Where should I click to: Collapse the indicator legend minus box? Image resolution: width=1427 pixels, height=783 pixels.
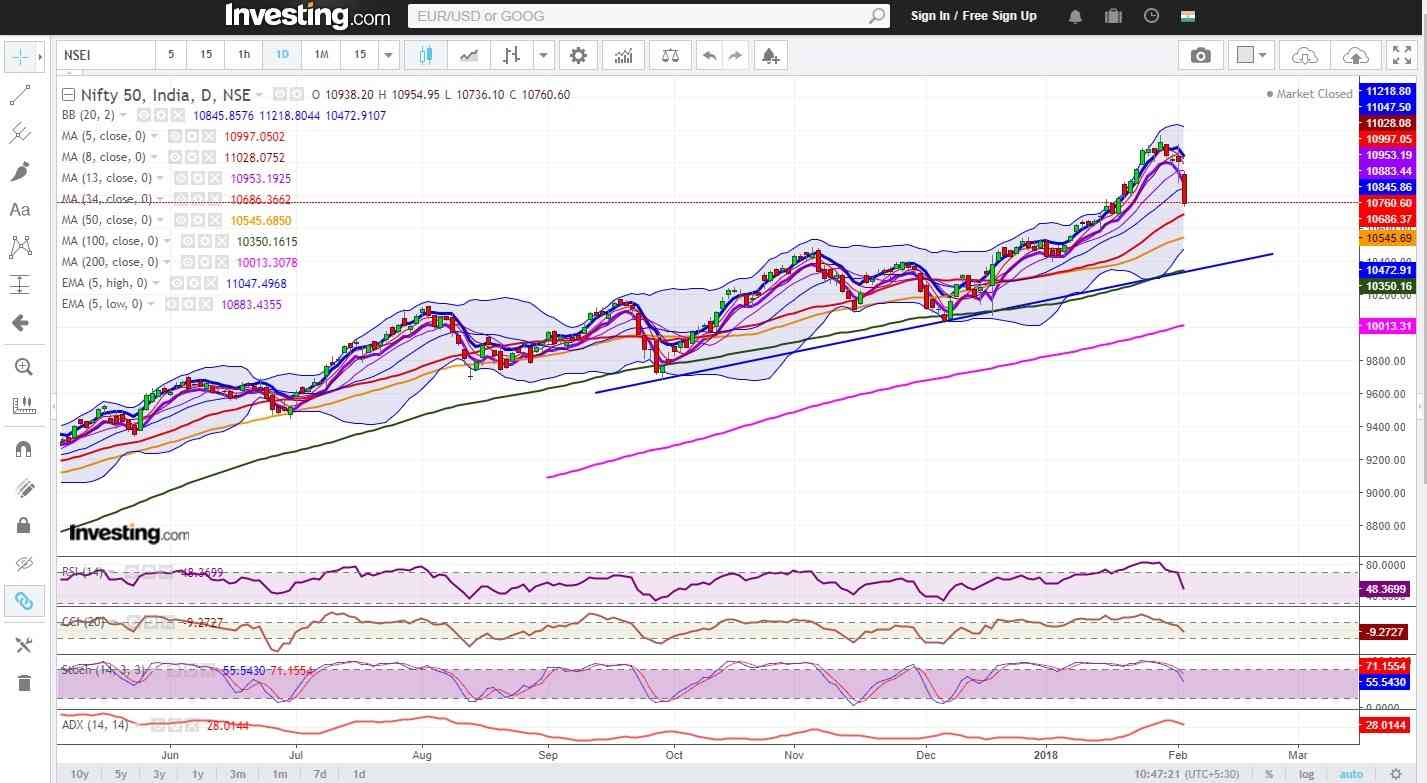68,95
